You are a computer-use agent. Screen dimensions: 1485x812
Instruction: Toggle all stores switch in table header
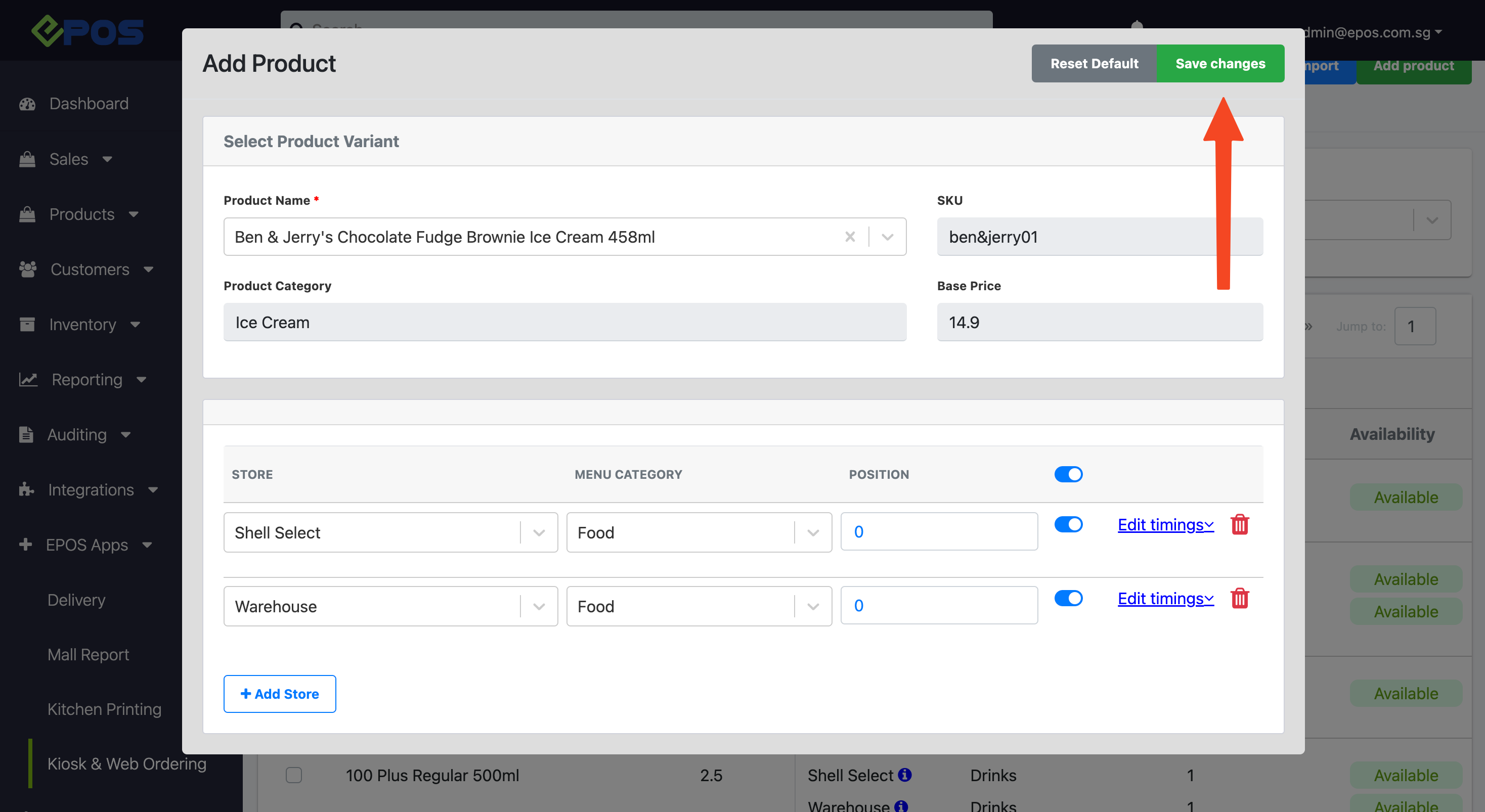[1068, 474]
